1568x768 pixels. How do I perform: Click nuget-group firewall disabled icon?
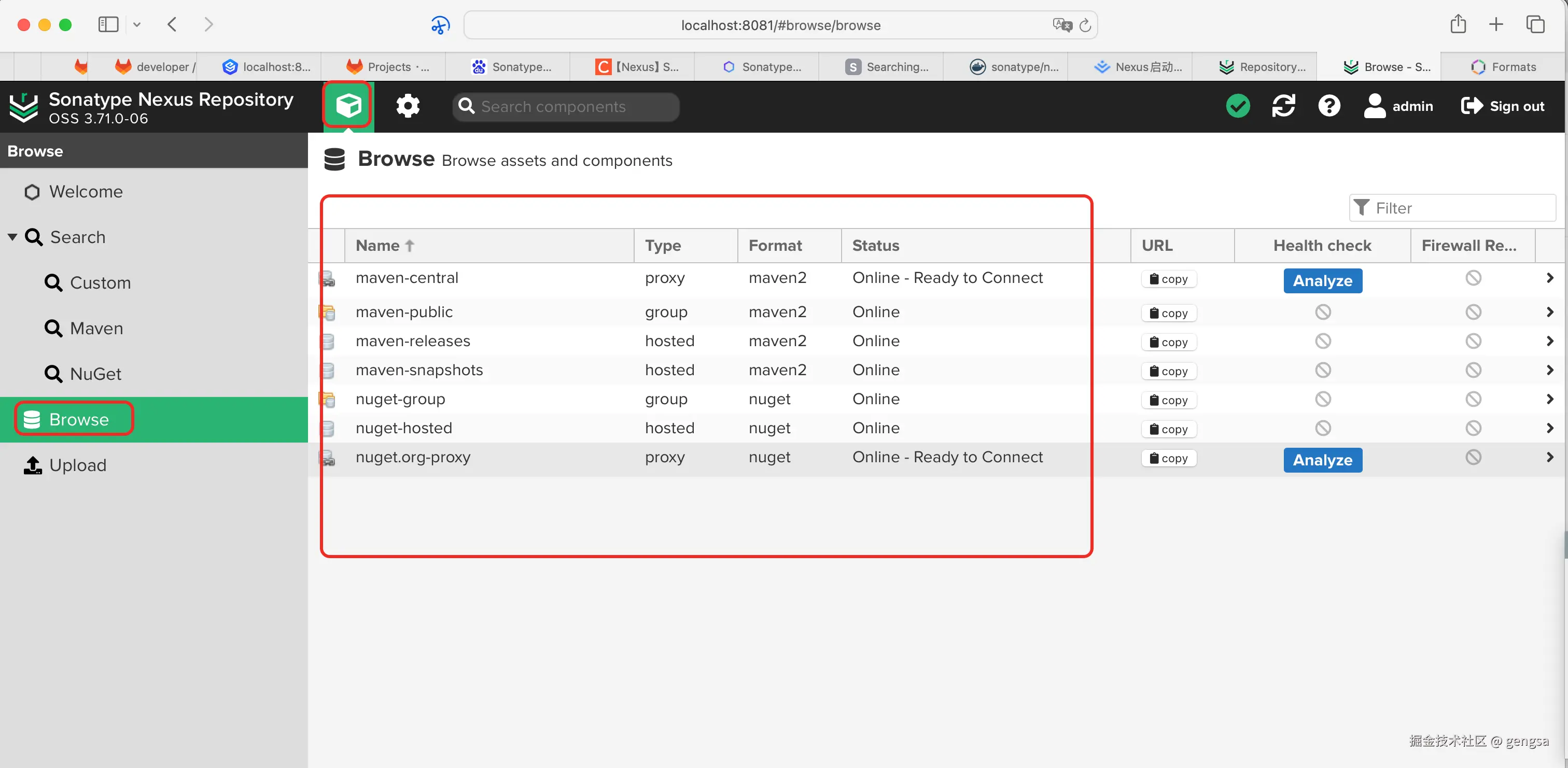pyautogui.click(x=1473, y=399)
